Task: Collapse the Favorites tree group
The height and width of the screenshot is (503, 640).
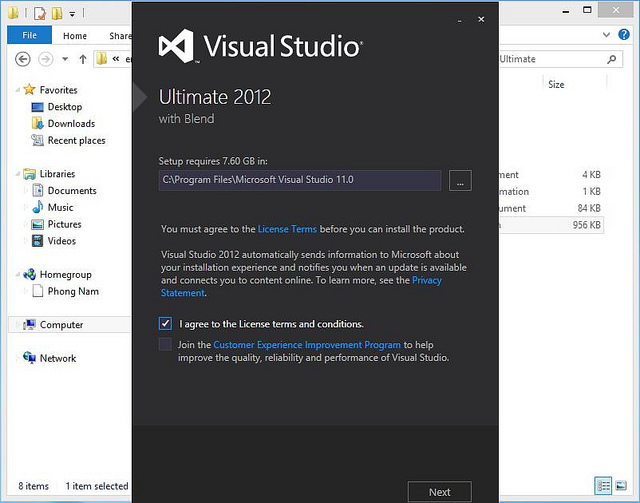Action: (18, 90)
